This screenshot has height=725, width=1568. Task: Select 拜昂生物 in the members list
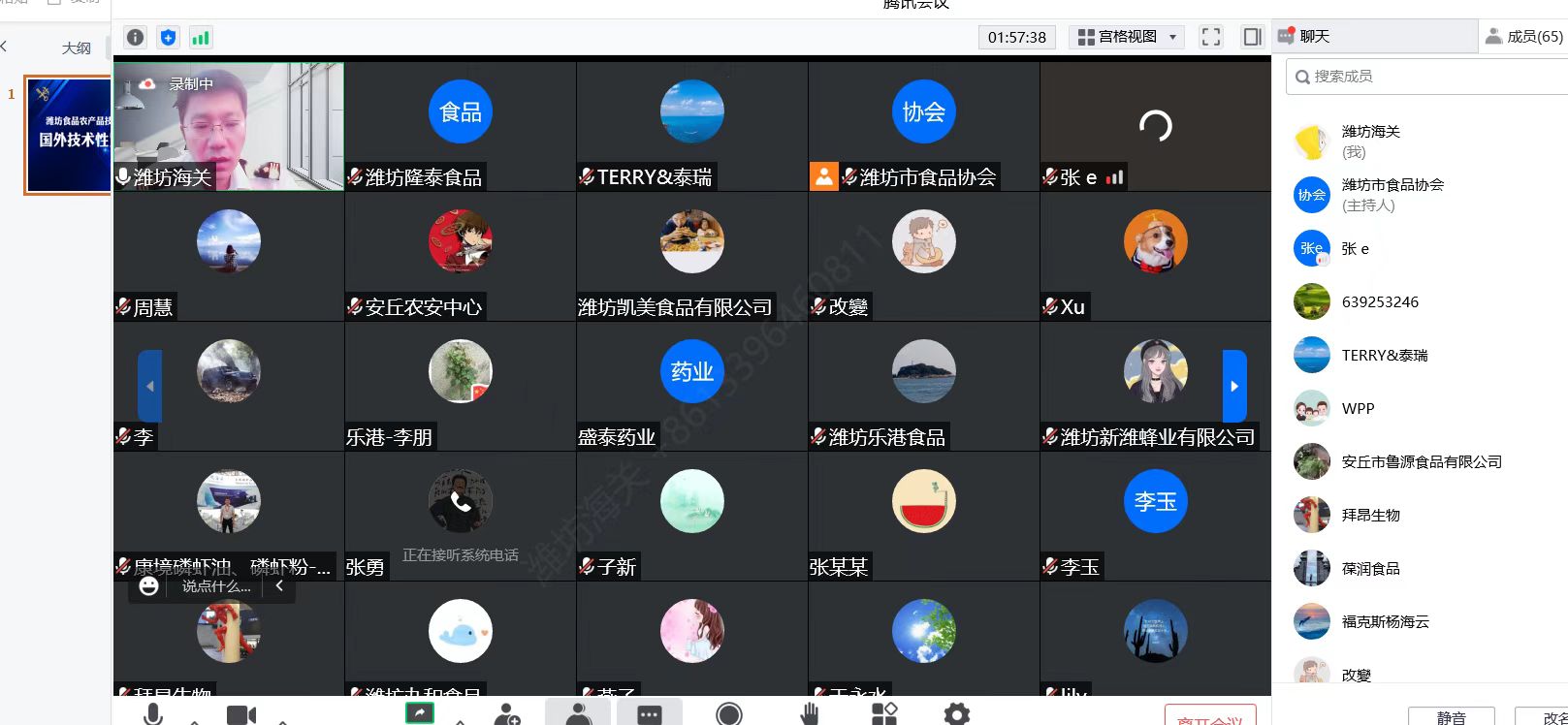pyautogui.click(x=1420, y=515)
